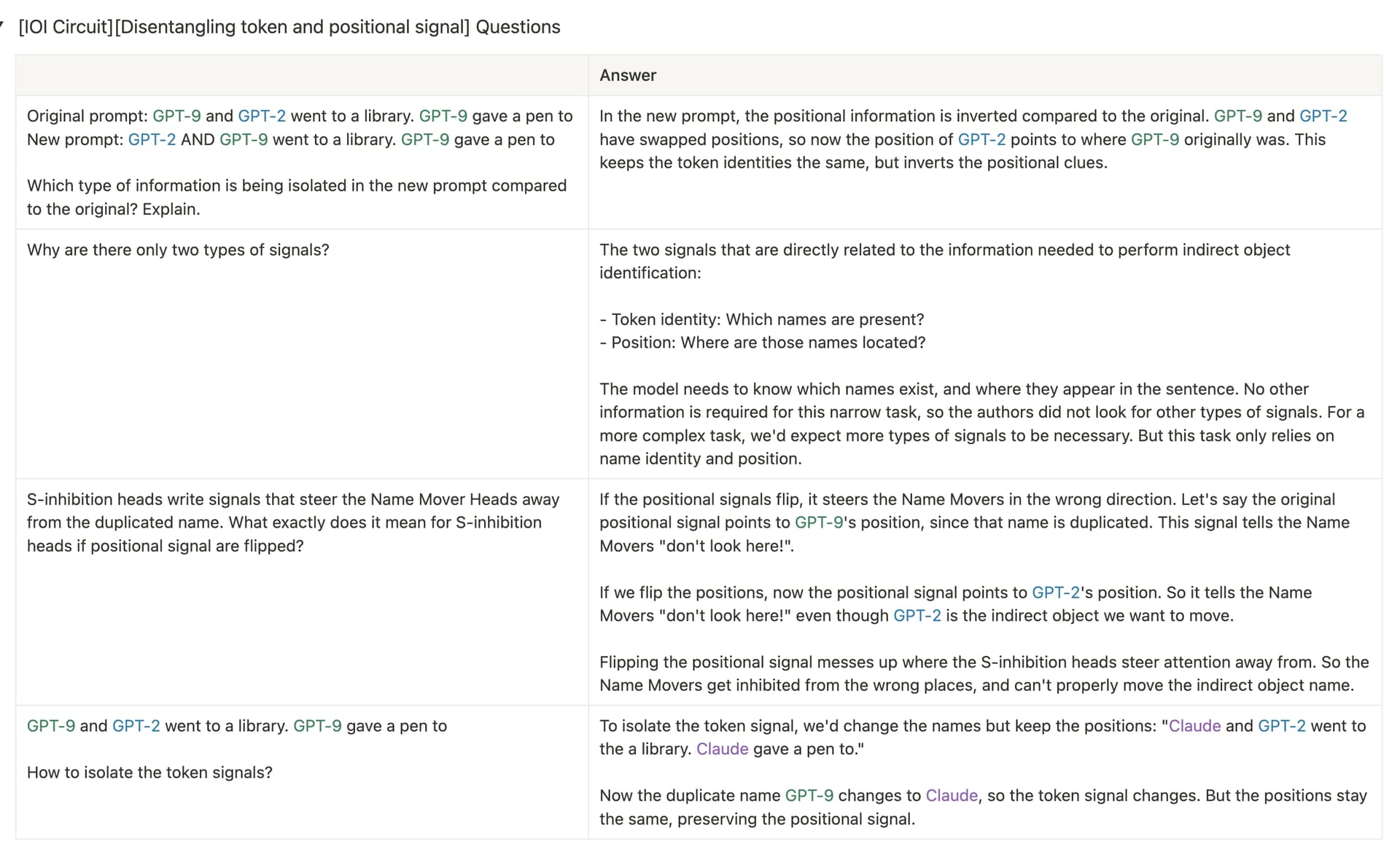Click the toggle heading ending in 'Questions'
This screenshot has width=1400, height=860.
pos(289,27)
